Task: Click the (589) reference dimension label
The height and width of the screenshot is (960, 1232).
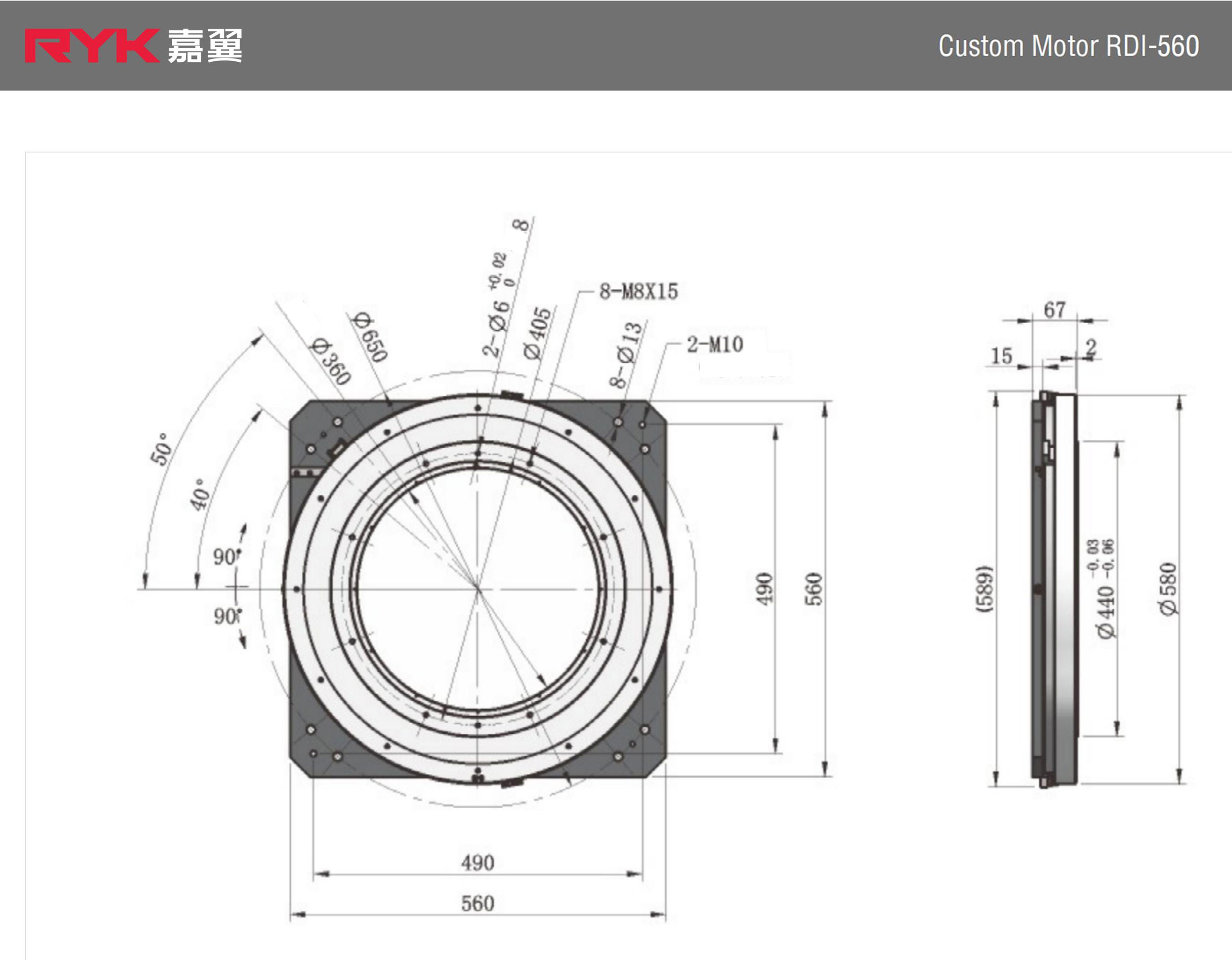Action: [x=985, y=589]
